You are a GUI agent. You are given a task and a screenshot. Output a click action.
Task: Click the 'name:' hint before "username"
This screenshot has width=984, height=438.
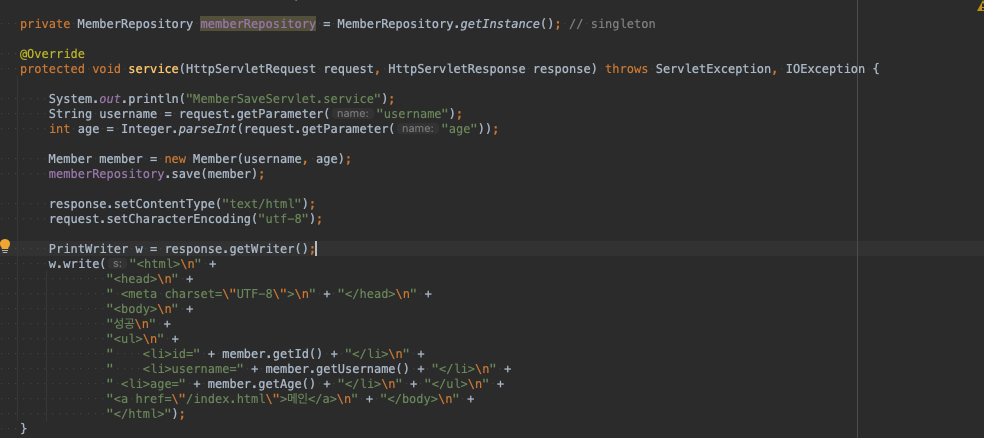(352, 114)
